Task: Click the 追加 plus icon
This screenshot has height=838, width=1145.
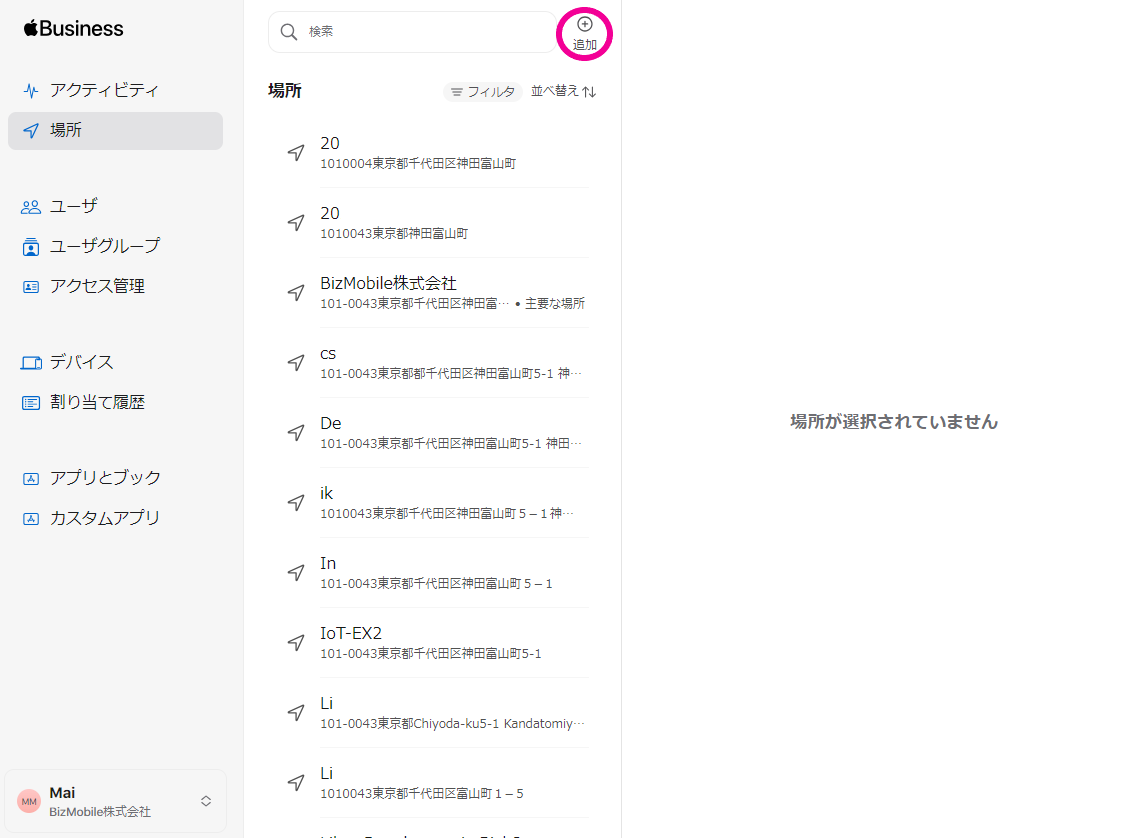Action: click(585, 24)
